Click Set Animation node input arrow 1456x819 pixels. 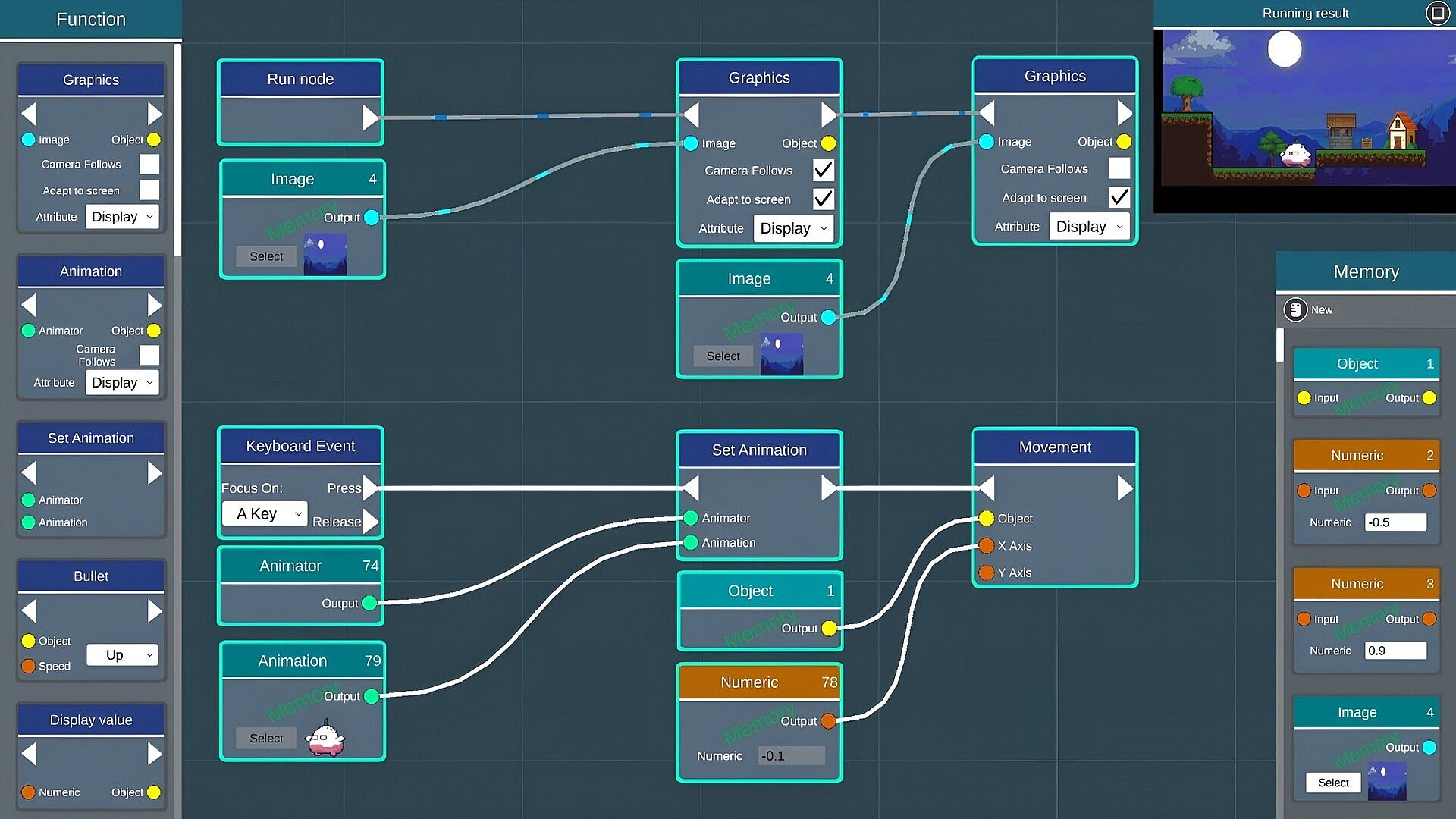[691, 488]
